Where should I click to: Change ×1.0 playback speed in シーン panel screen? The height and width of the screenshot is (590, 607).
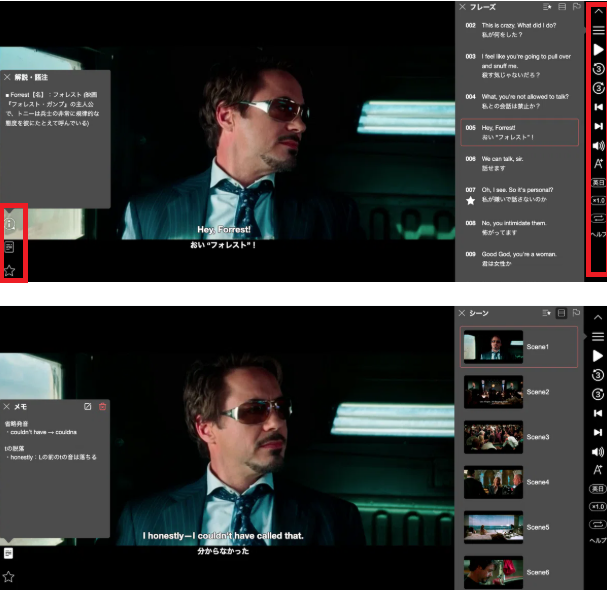pyautogui.click(x=597, y=506)
